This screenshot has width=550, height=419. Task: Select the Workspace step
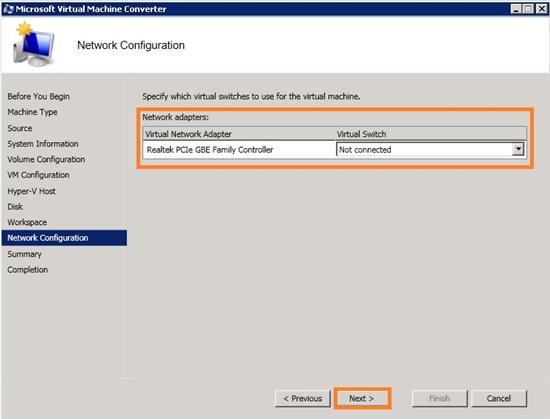(x=27, y=222)
